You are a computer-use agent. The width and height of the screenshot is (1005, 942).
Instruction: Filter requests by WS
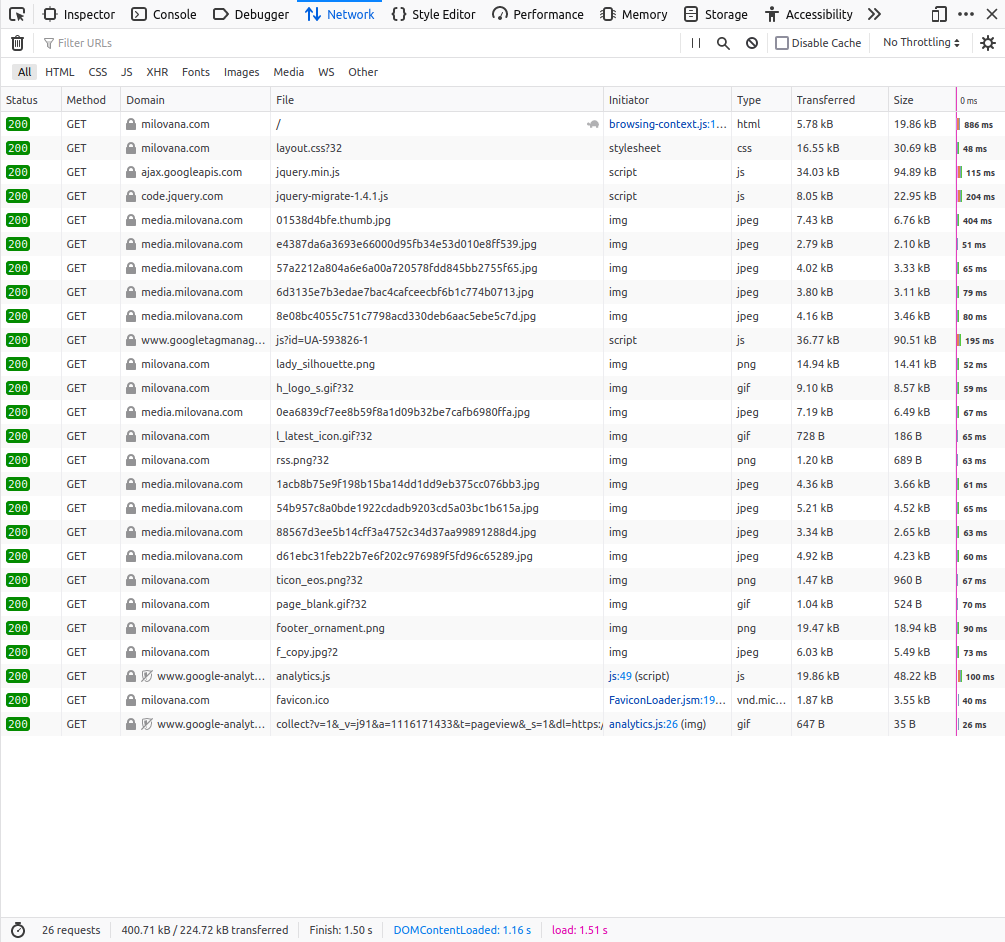click(326, 72)
